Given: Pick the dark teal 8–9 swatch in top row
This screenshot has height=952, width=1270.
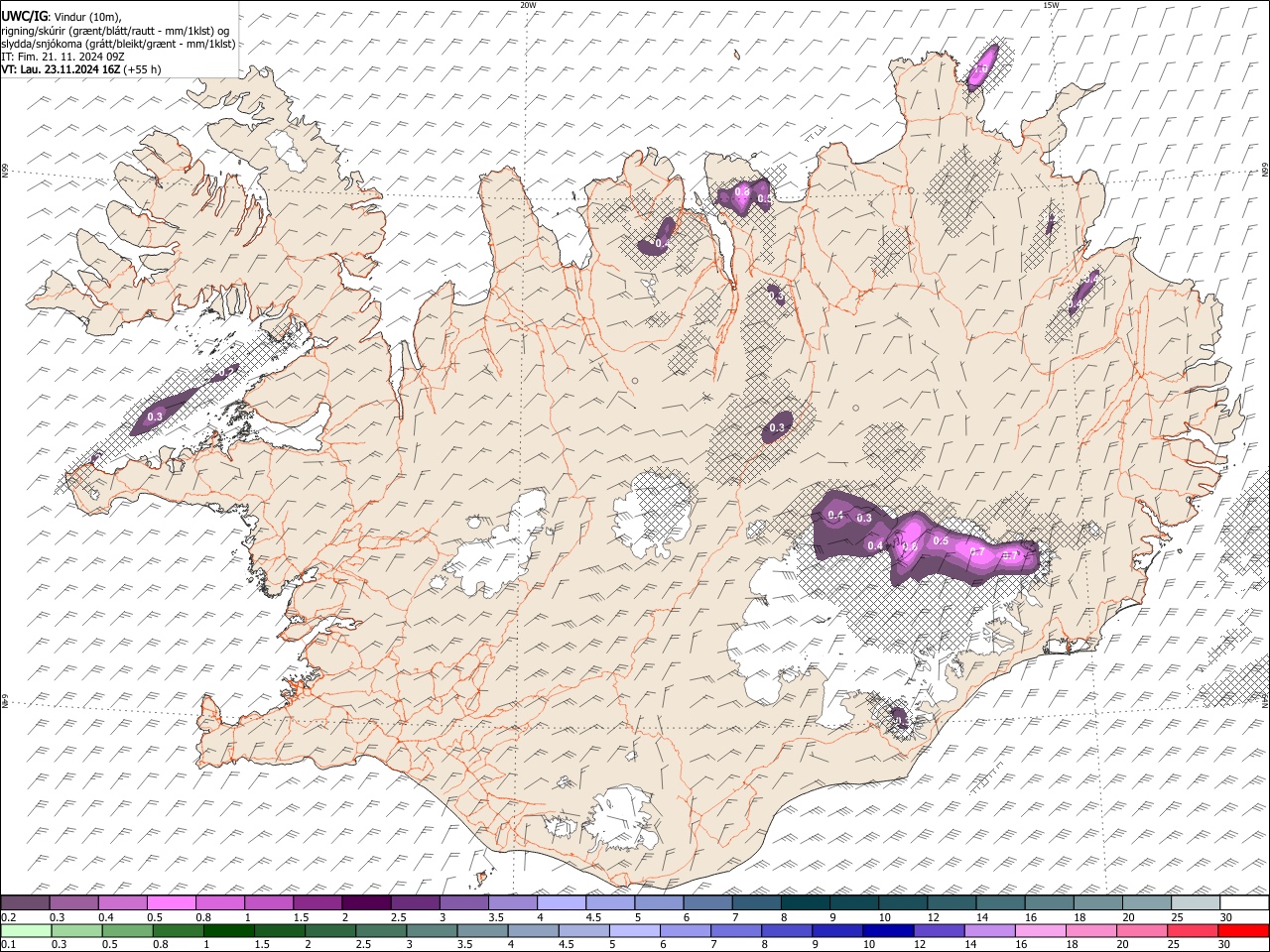Looking at the screenshot, I should (x=805, y=903).
